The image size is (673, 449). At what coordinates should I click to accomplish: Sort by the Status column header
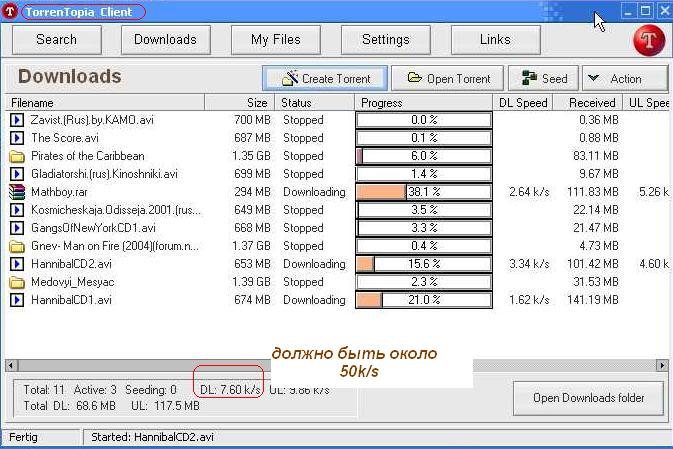pos(314,103)
